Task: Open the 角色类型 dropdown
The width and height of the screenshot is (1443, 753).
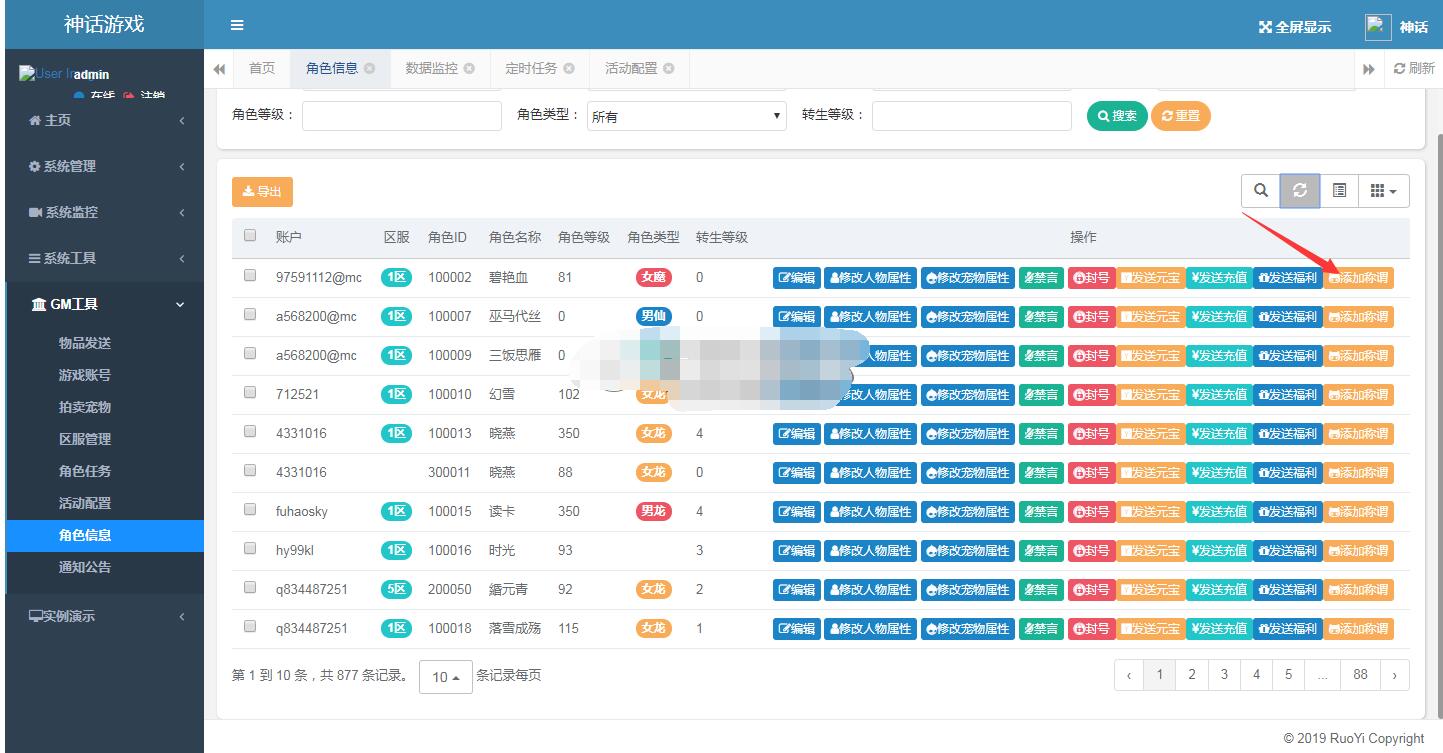Action: (x=686, y=116)
